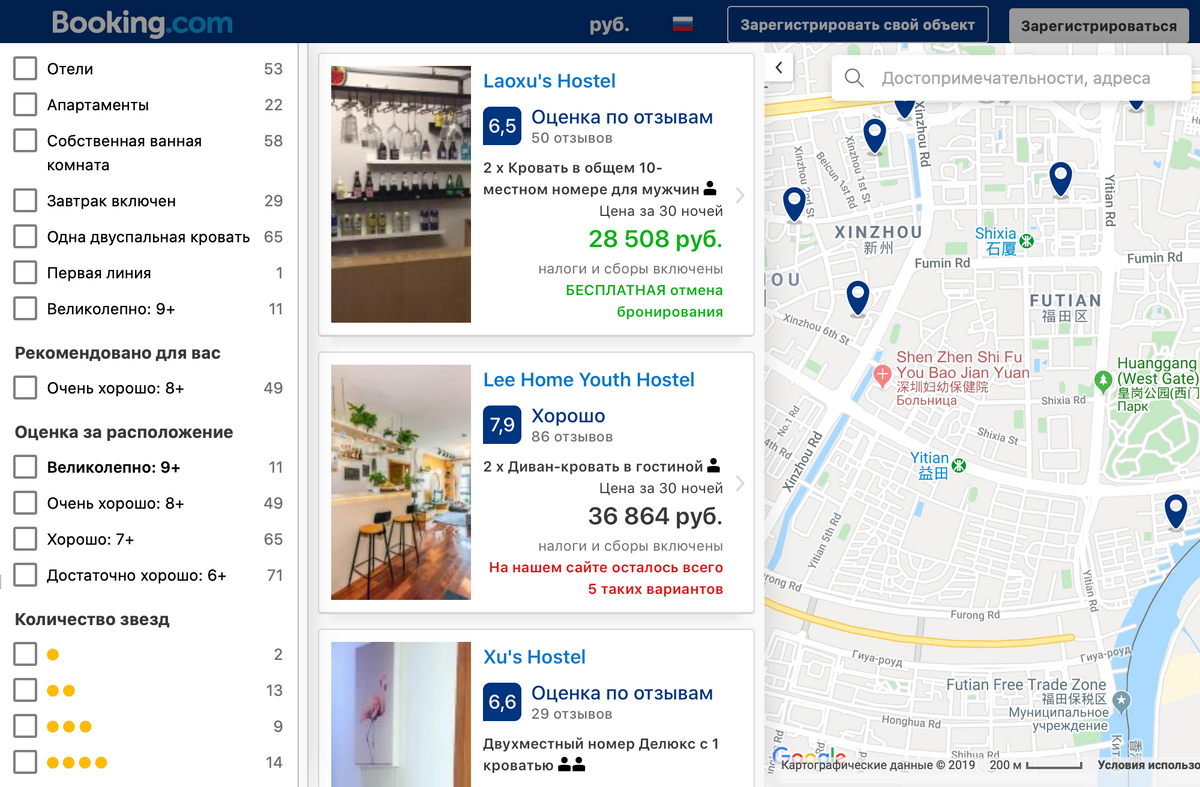1200x787 pixels.
Task: Click the map pin near Yitian Rd
Action: (1060, 178)
